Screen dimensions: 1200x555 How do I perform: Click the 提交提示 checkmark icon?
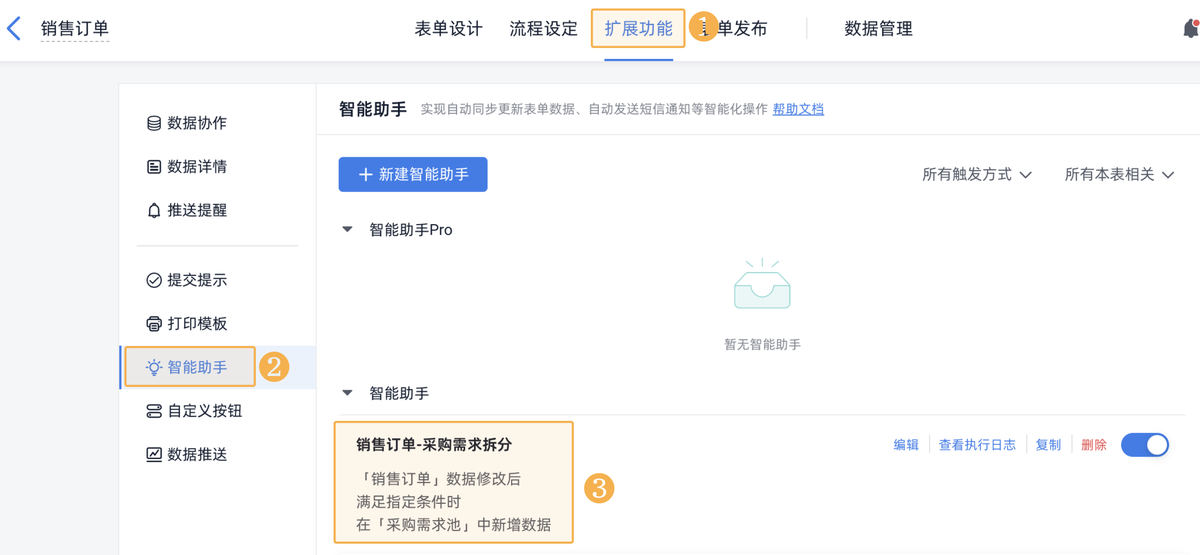point(154,281)
